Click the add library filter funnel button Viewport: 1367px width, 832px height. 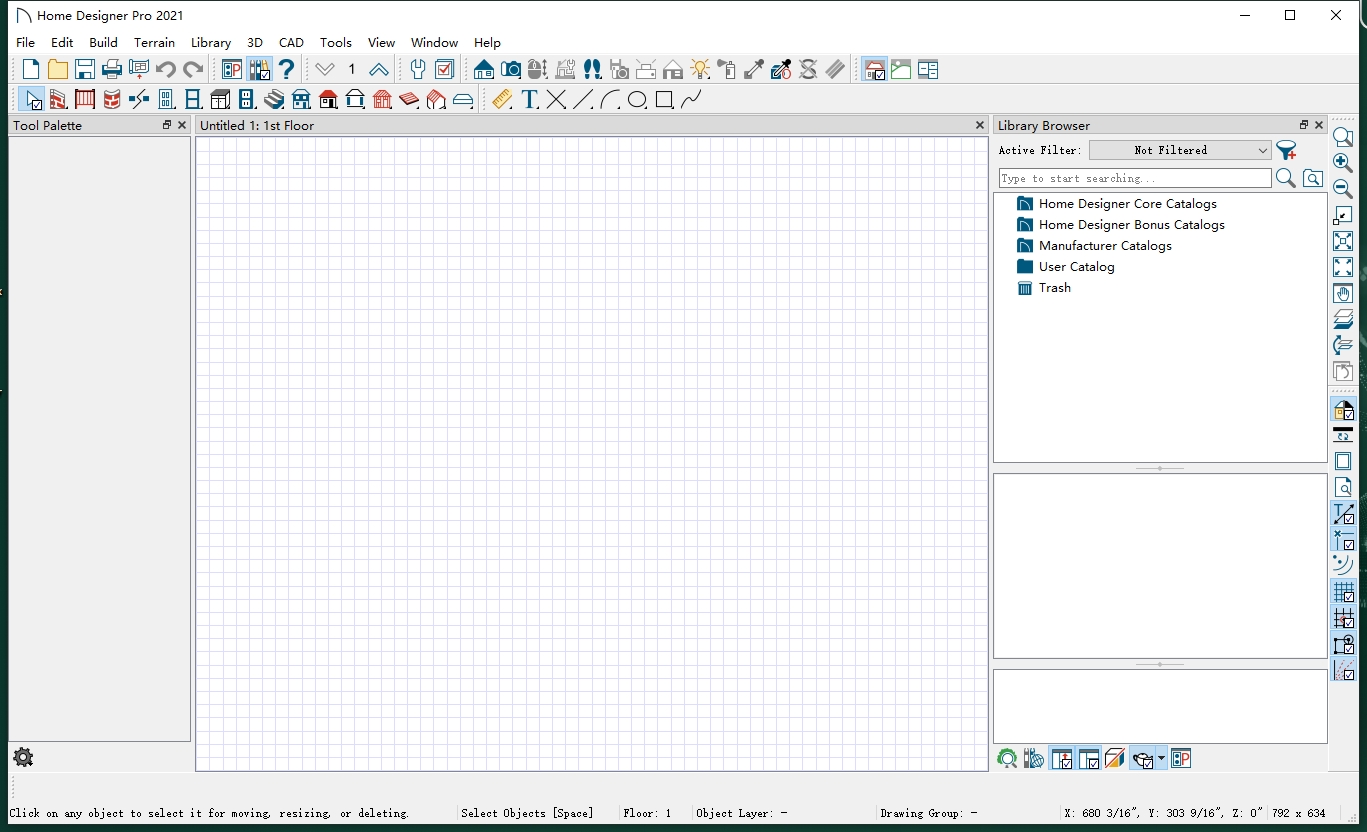point(1286,150)
